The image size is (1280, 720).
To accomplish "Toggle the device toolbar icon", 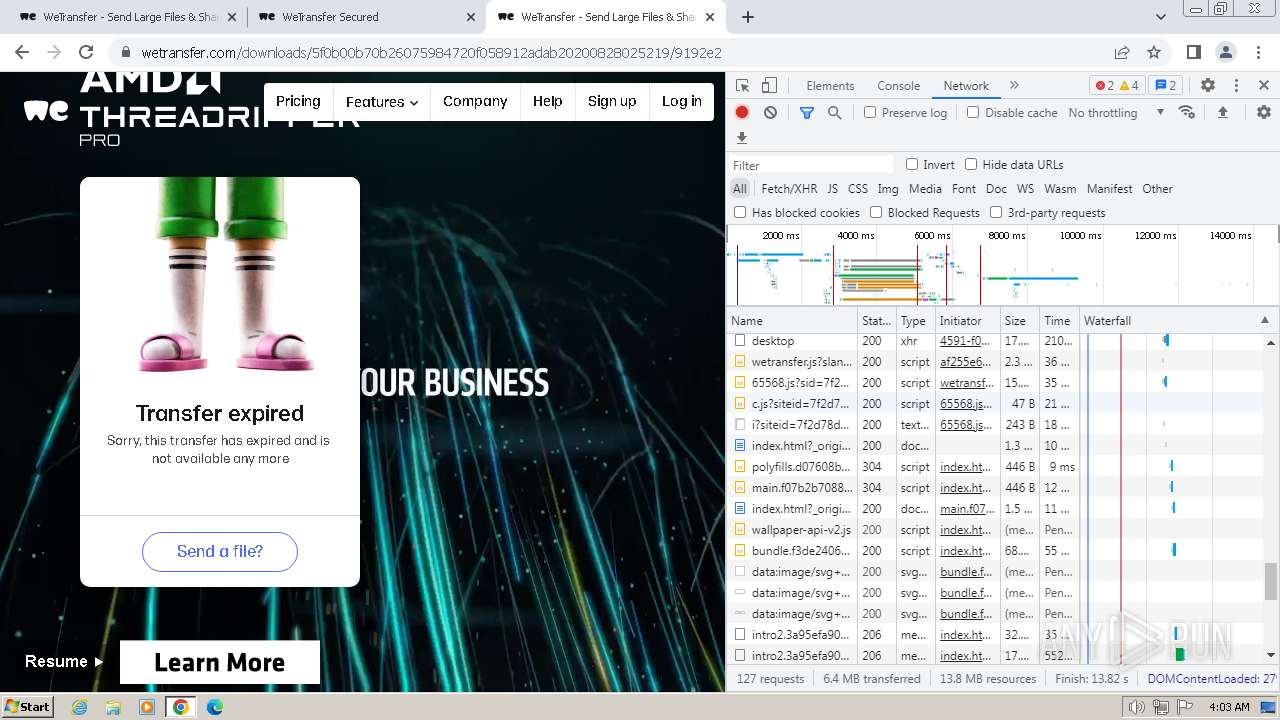I will coord(769,86).
